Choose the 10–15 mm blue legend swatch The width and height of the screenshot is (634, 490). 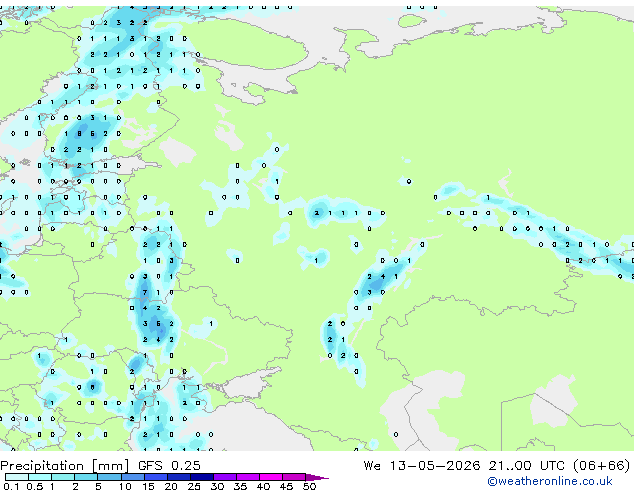(x=132, y=477)
